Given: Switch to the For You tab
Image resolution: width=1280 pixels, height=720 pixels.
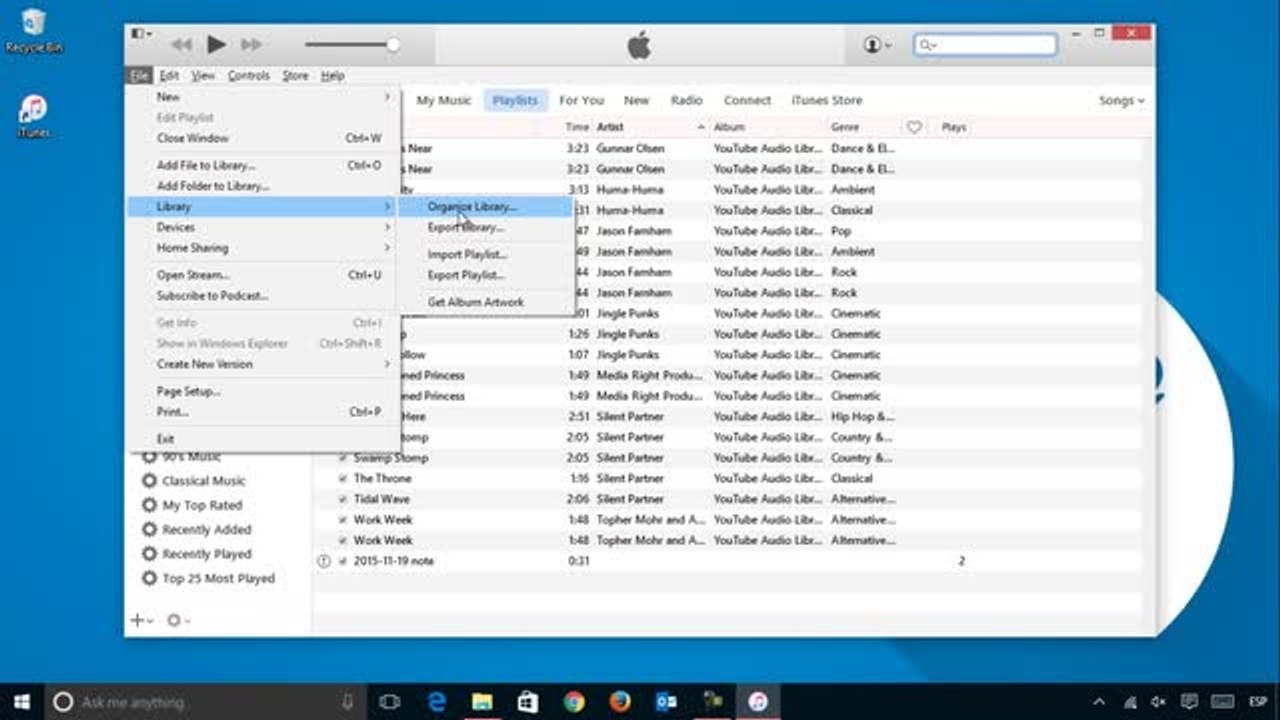Looking at the screenshot, I should tap(581, 100).
